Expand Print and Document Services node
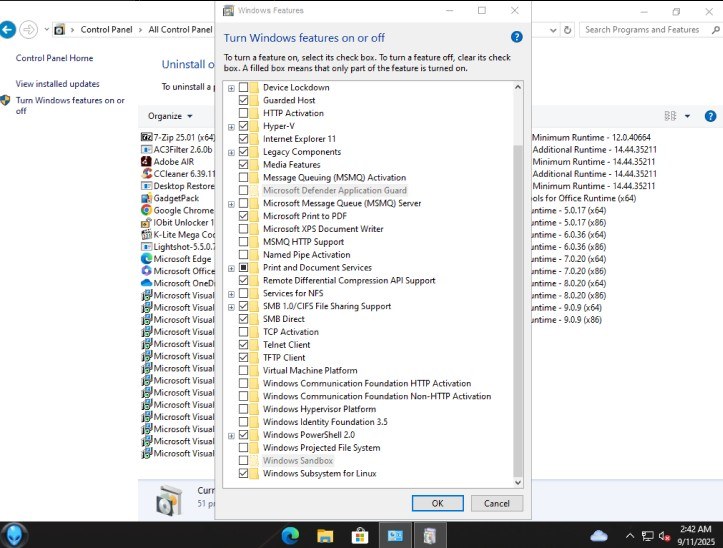The width and height of the screenshot is (723, 548). pyautogui.click(x=231, y=268)
